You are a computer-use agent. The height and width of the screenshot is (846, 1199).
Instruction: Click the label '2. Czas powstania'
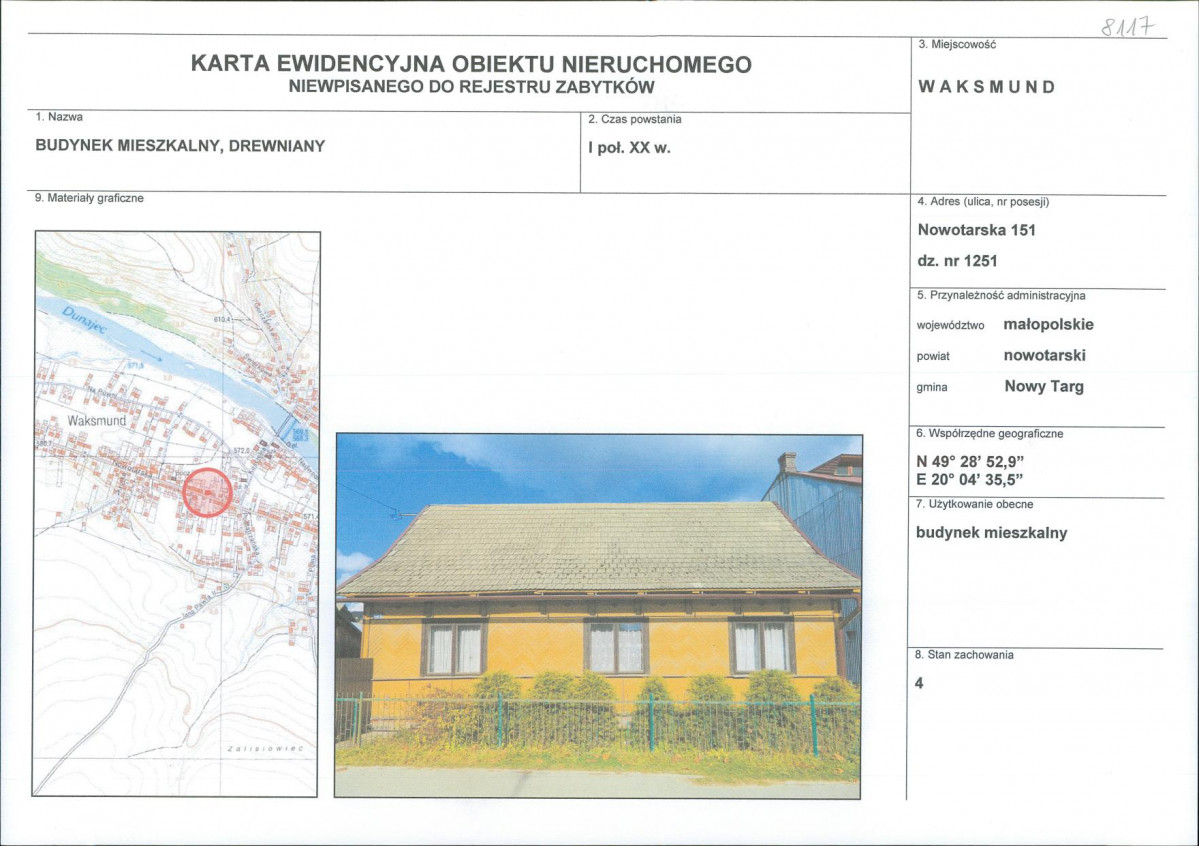point(635,119)
